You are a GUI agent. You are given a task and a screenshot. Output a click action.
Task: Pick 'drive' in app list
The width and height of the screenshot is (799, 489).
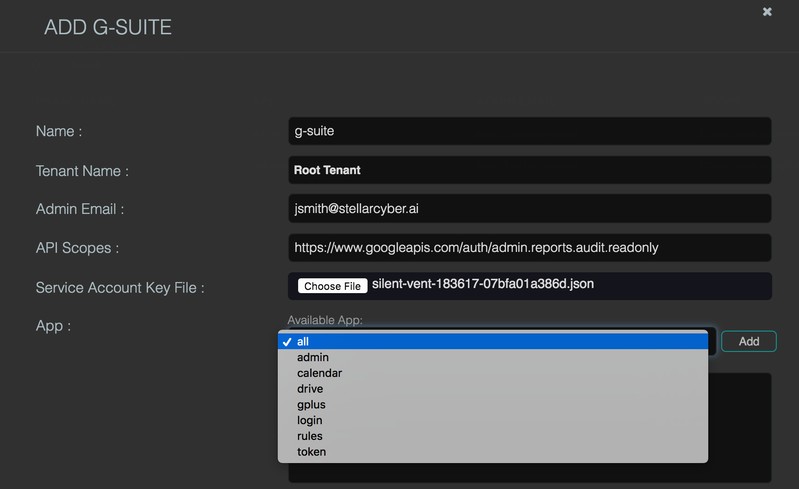(x=493, y=389)
